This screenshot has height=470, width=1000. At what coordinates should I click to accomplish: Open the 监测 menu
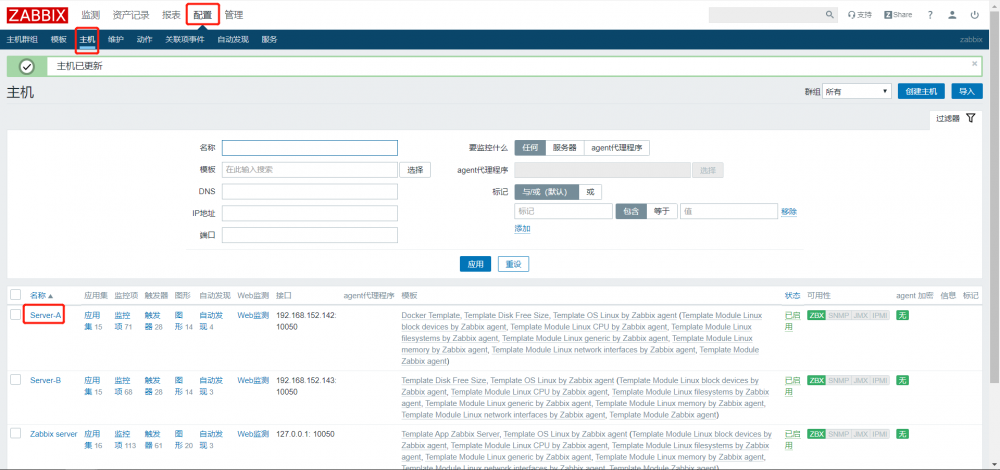[91, 15]
